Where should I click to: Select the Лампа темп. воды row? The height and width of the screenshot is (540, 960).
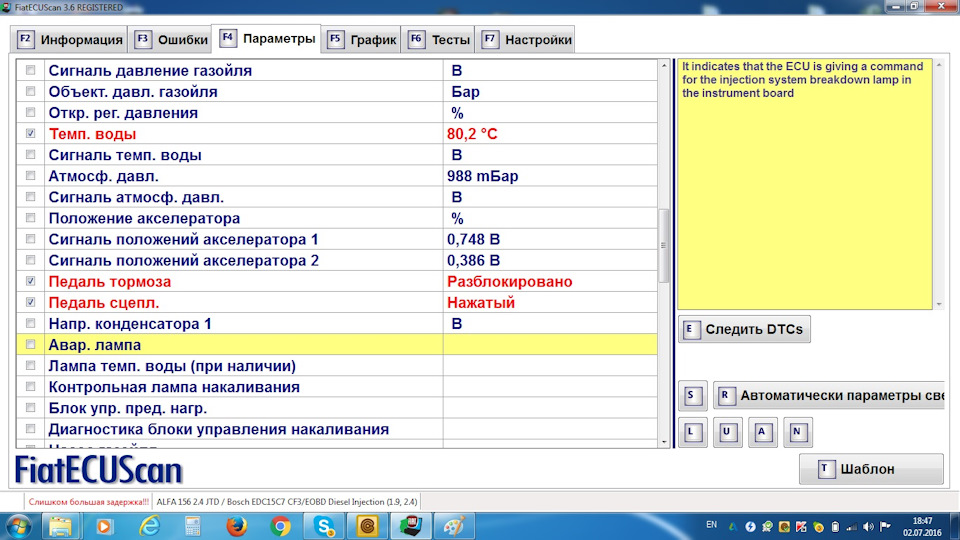[337, 366]
